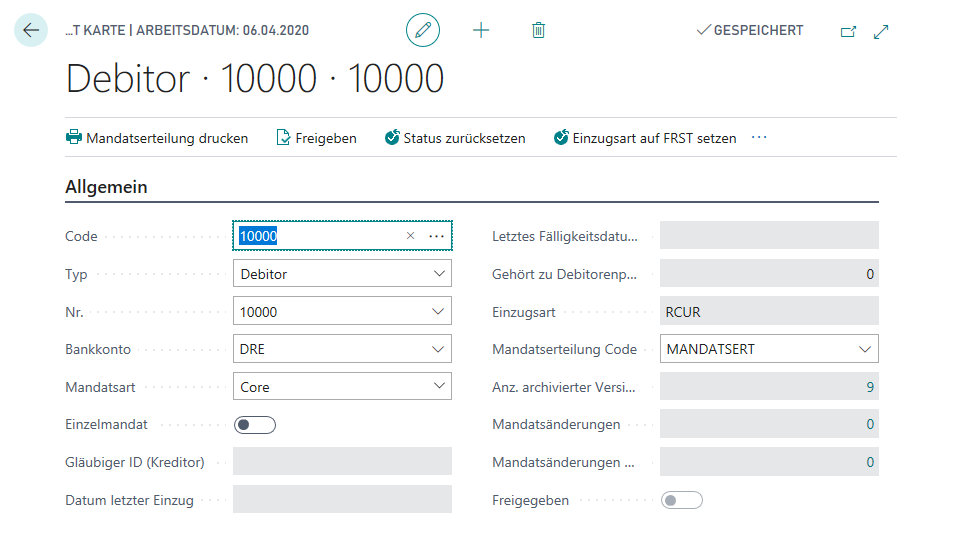Click the Allgemein section heading
Screen dimensions: 961x552
[x=107, y=187]
